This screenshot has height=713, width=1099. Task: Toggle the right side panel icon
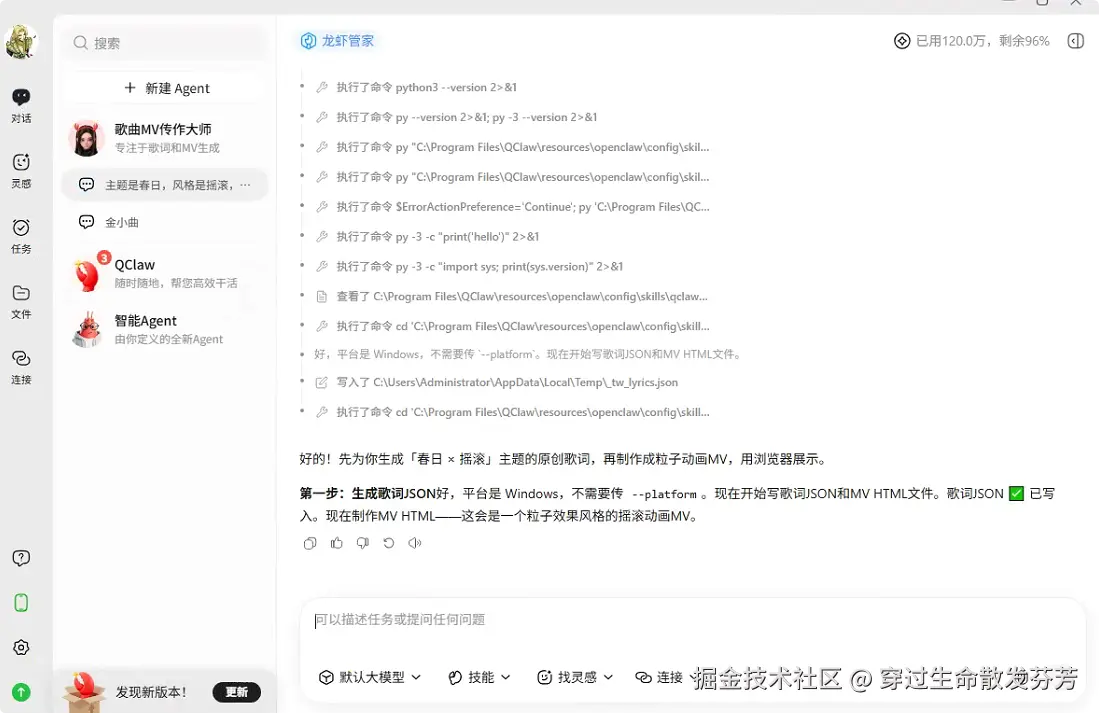1075,41
